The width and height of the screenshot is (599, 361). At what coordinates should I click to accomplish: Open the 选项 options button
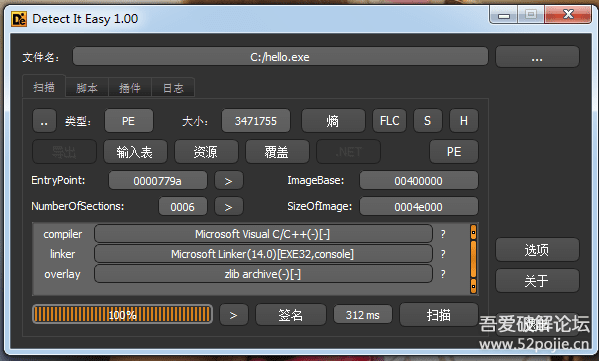[537, 250]
